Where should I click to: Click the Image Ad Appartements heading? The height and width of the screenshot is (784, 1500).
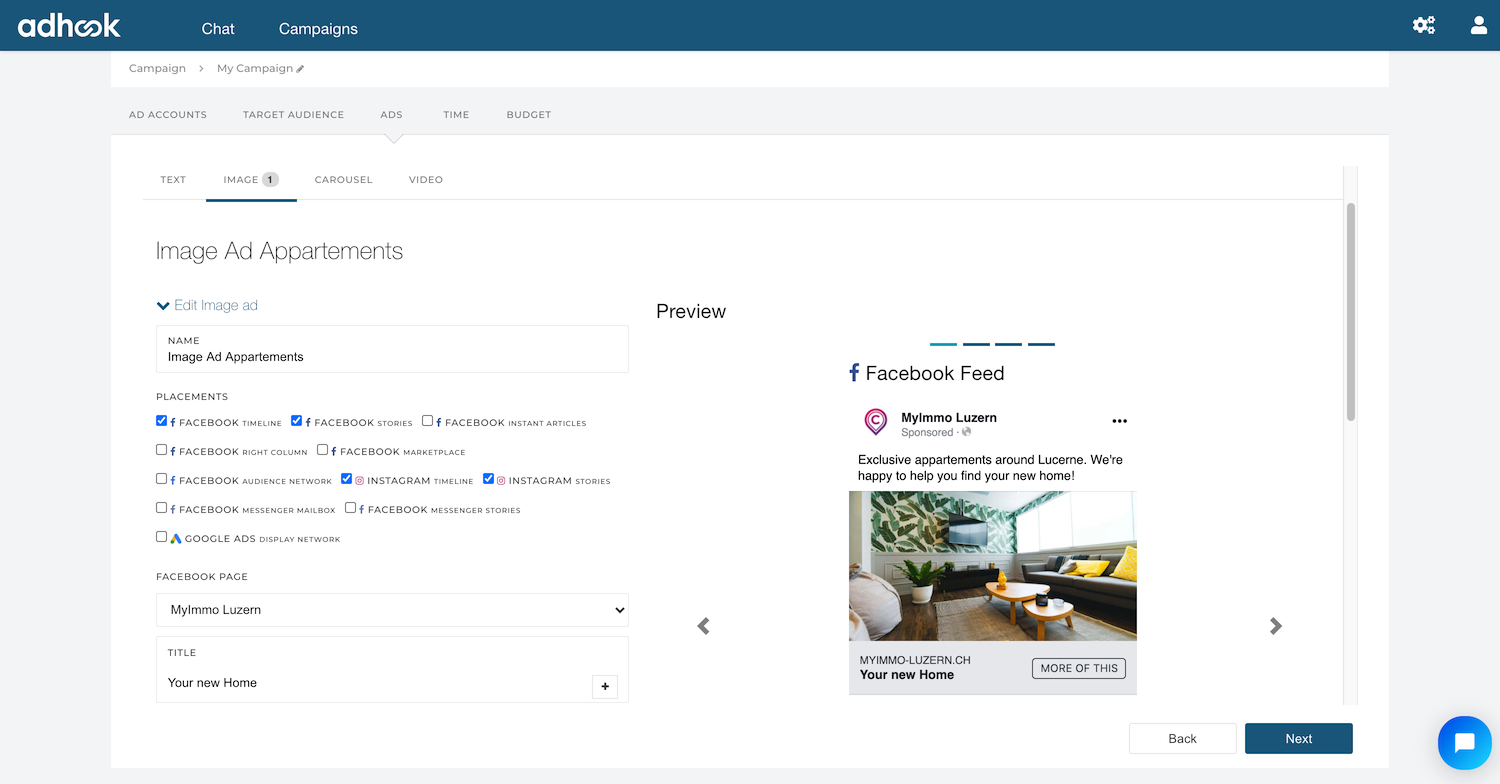click(279, 251)
